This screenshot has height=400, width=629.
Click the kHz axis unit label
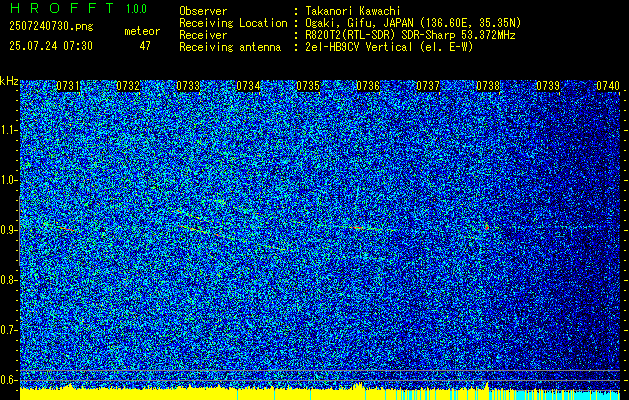point(9,81)
